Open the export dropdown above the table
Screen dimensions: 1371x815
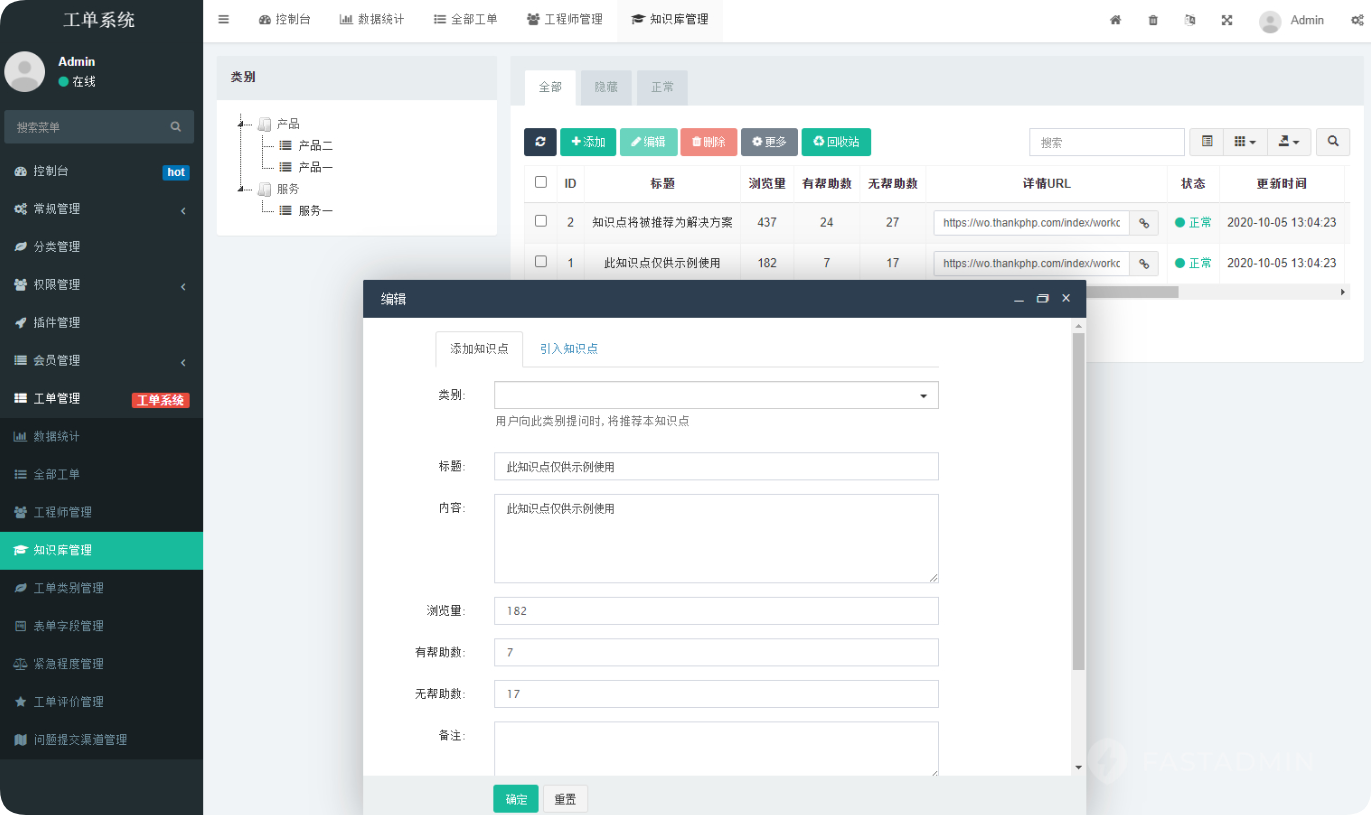coord(1289,141)
